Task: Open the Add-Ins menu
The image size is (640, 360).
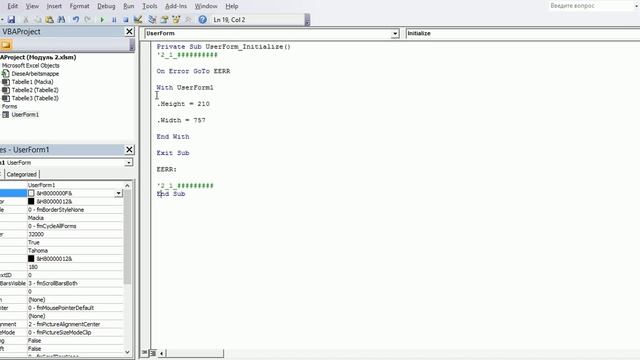Action: 176,6
